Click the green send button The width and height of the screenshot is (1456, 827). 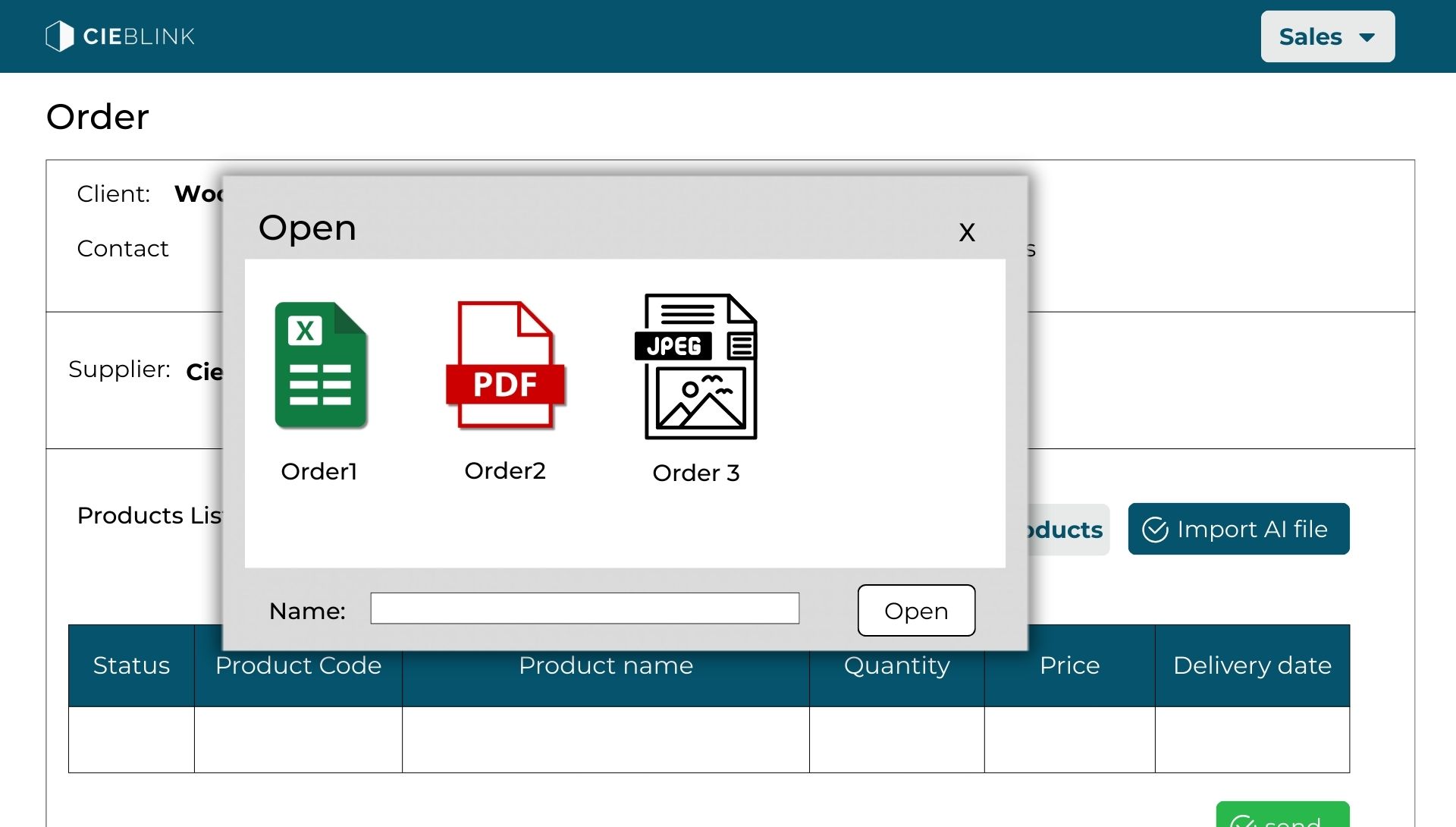(x=1282, y=816)
